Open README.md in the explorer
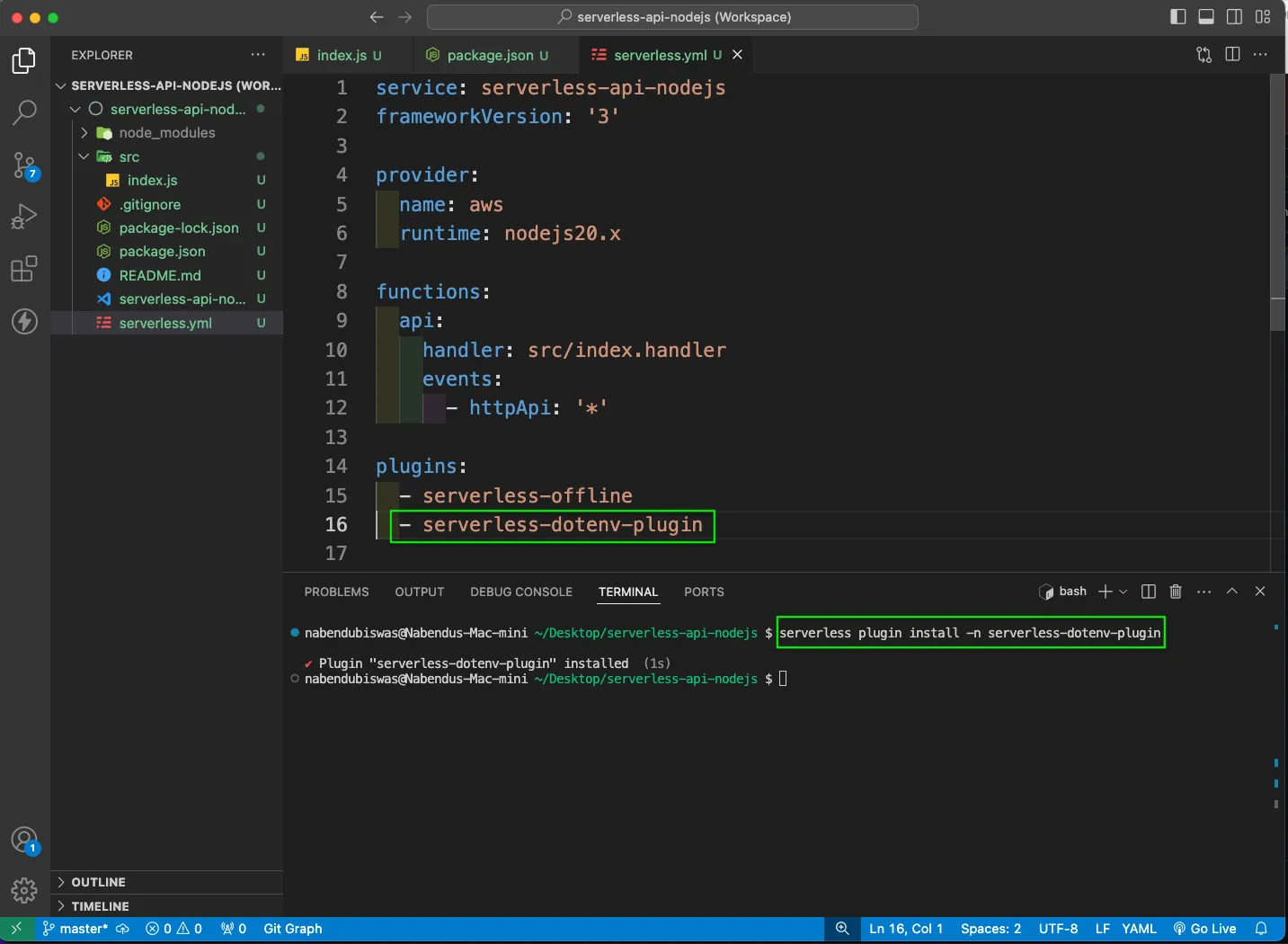 click(167, 275)
